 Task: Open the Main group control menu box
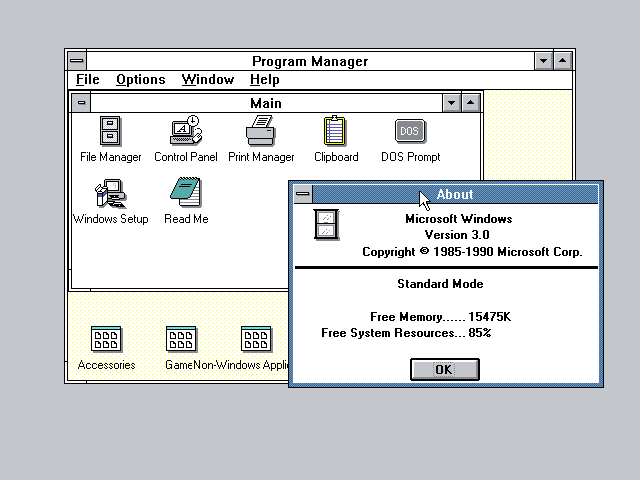[x=81, y=103]
